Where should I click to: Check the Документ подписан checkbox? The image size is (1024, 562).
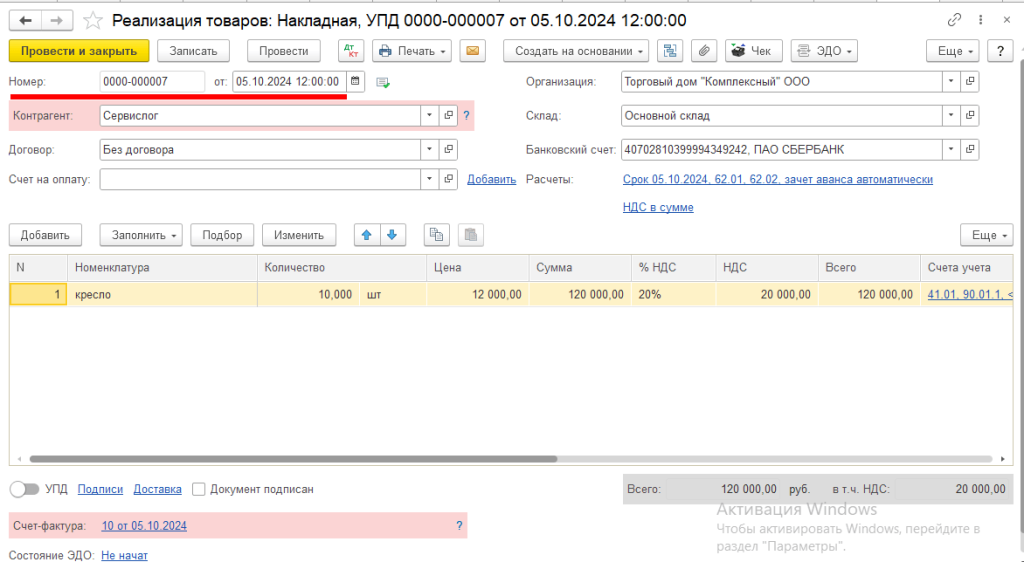point(199,489)
